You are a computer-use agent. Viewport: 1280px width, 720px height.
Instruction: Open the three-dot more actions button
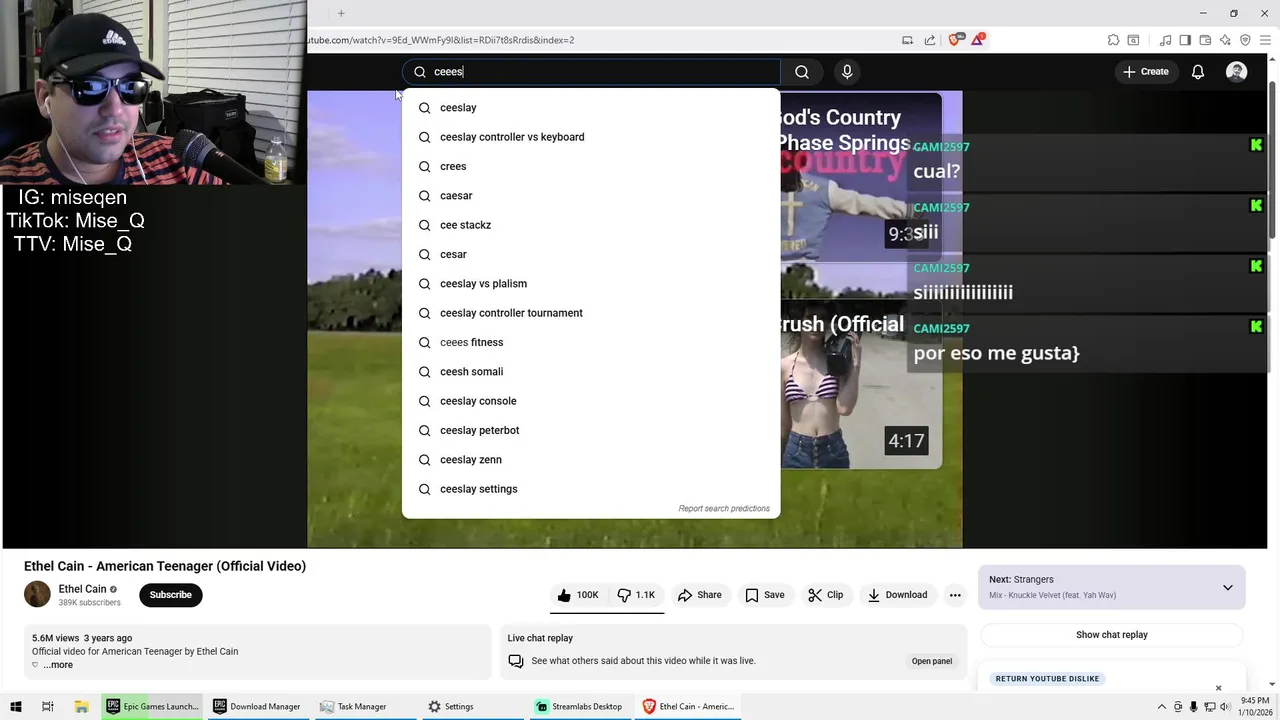point(955,595)
